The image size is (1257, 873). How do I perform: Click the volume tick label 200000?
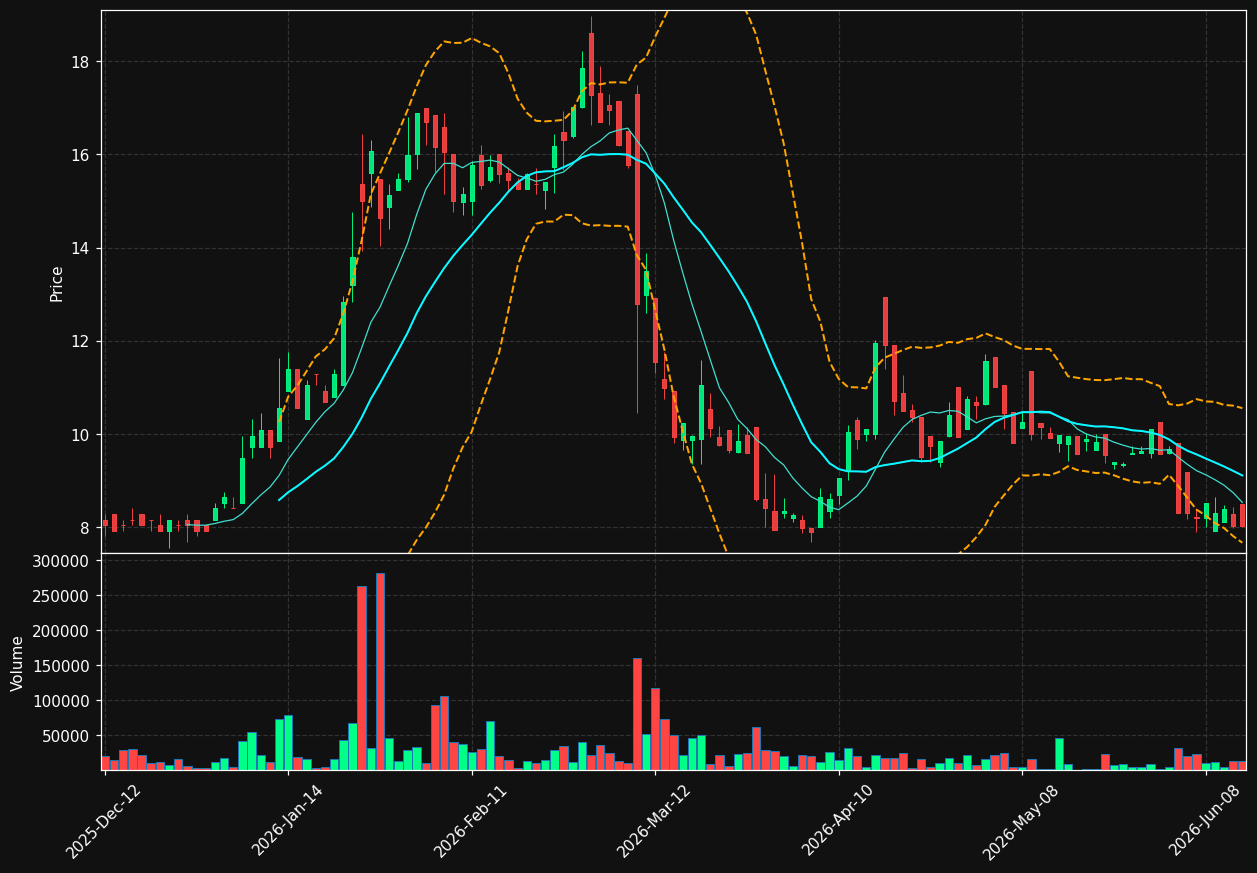tap(62, 631)
